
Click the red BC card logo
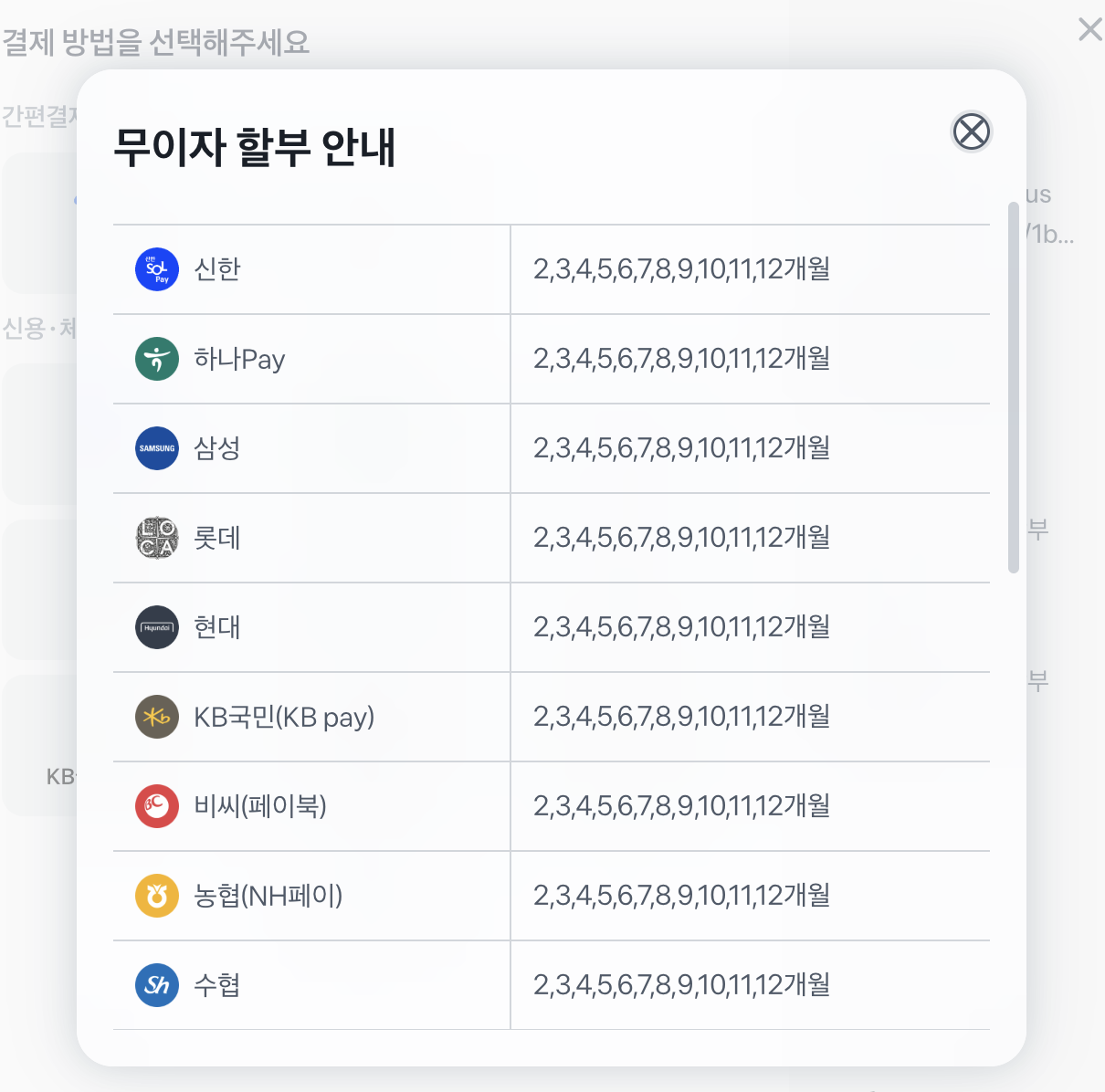157,806
